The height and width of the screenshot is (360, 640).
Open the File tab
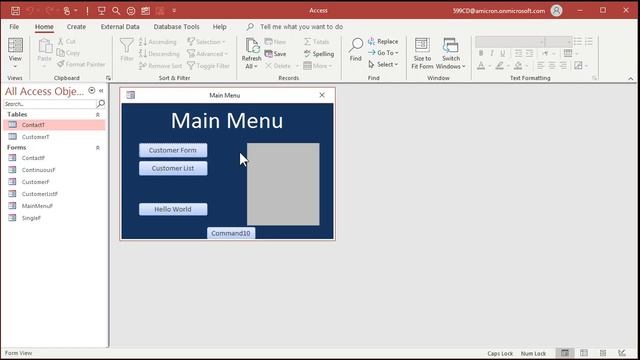tap(14, 27)
